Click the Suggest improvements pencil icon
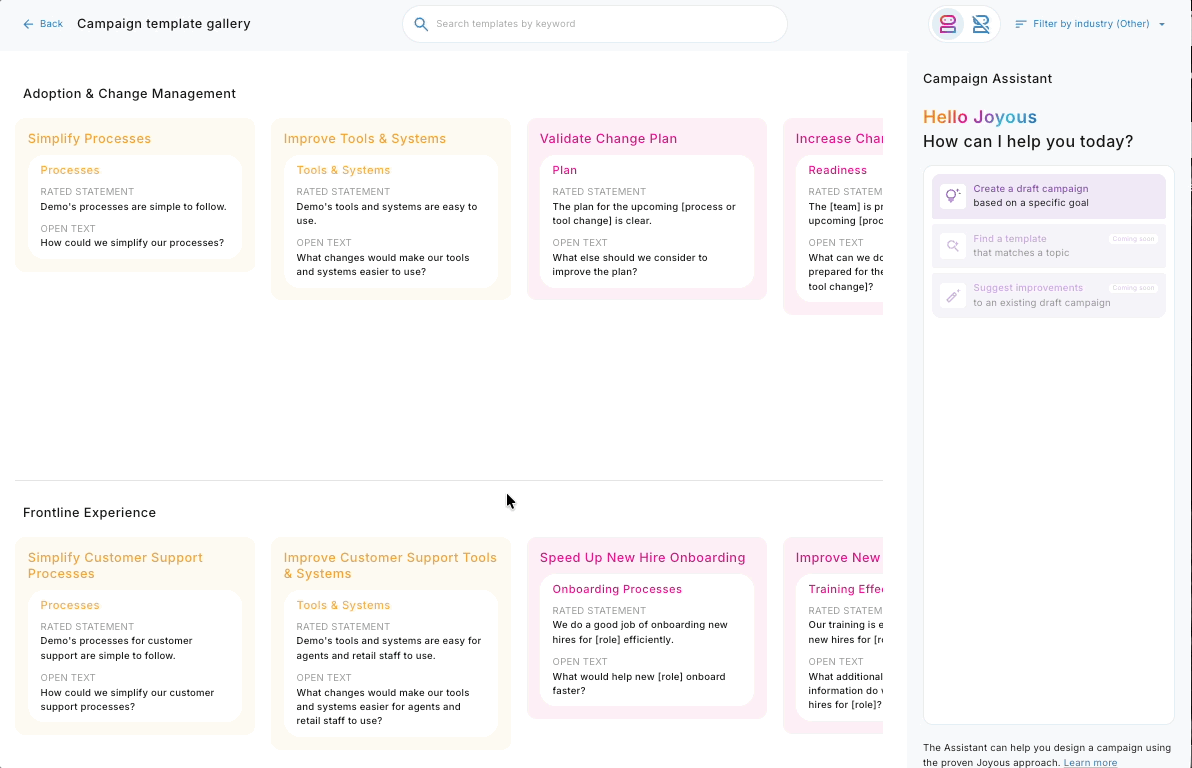The image size is (1192, 768). 952,295
